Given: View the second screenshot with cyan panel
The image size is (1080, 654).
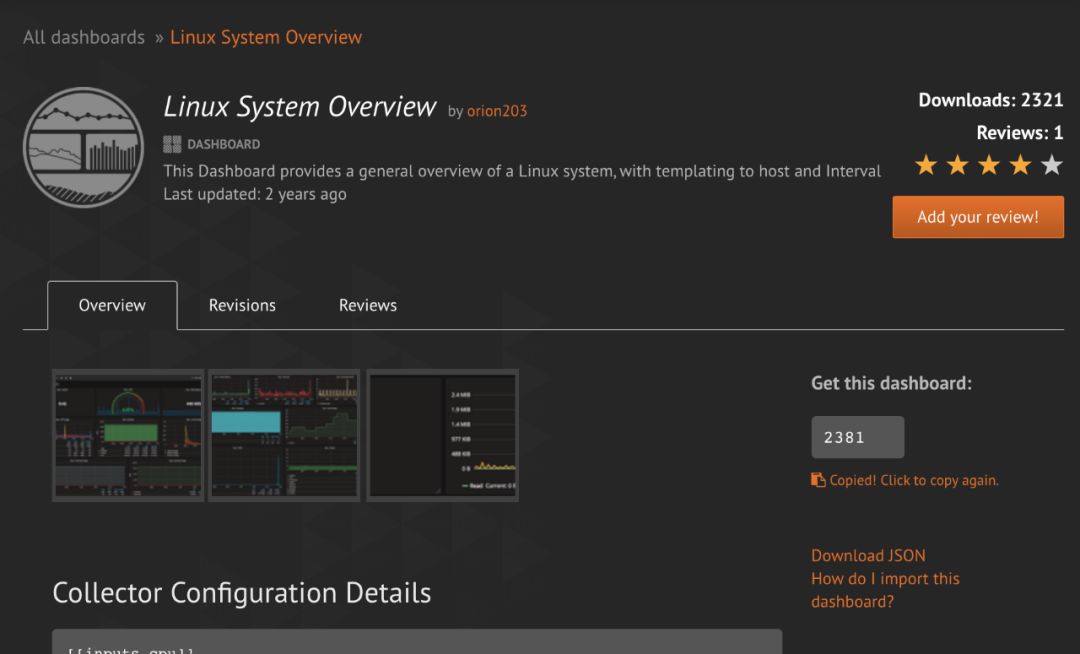Looking at the screenshot, I should [284, 435].
